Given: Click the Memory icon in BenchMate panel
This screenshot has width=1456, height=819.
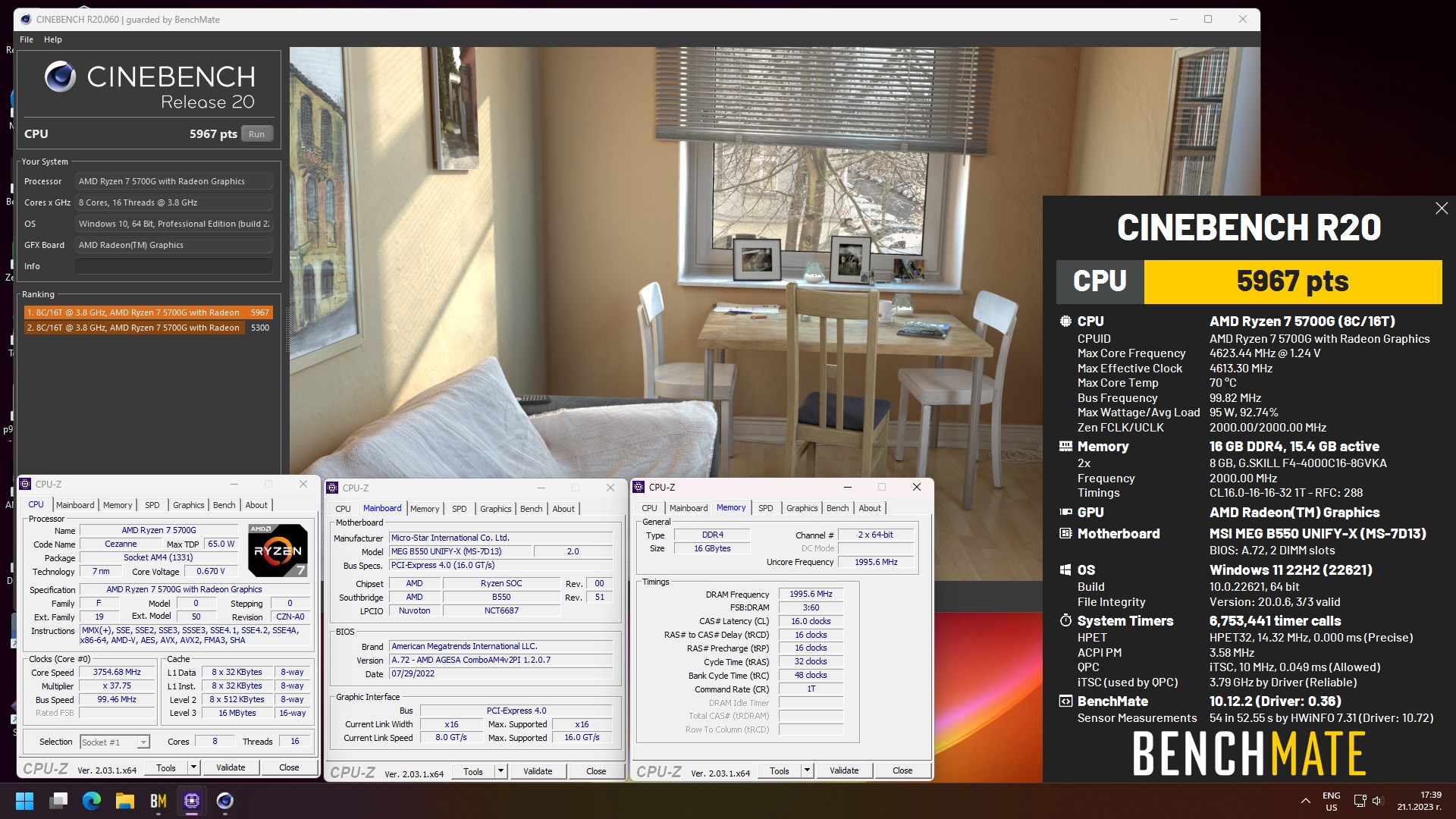Looking at the screenshot, I should [x=1065, y=447].
